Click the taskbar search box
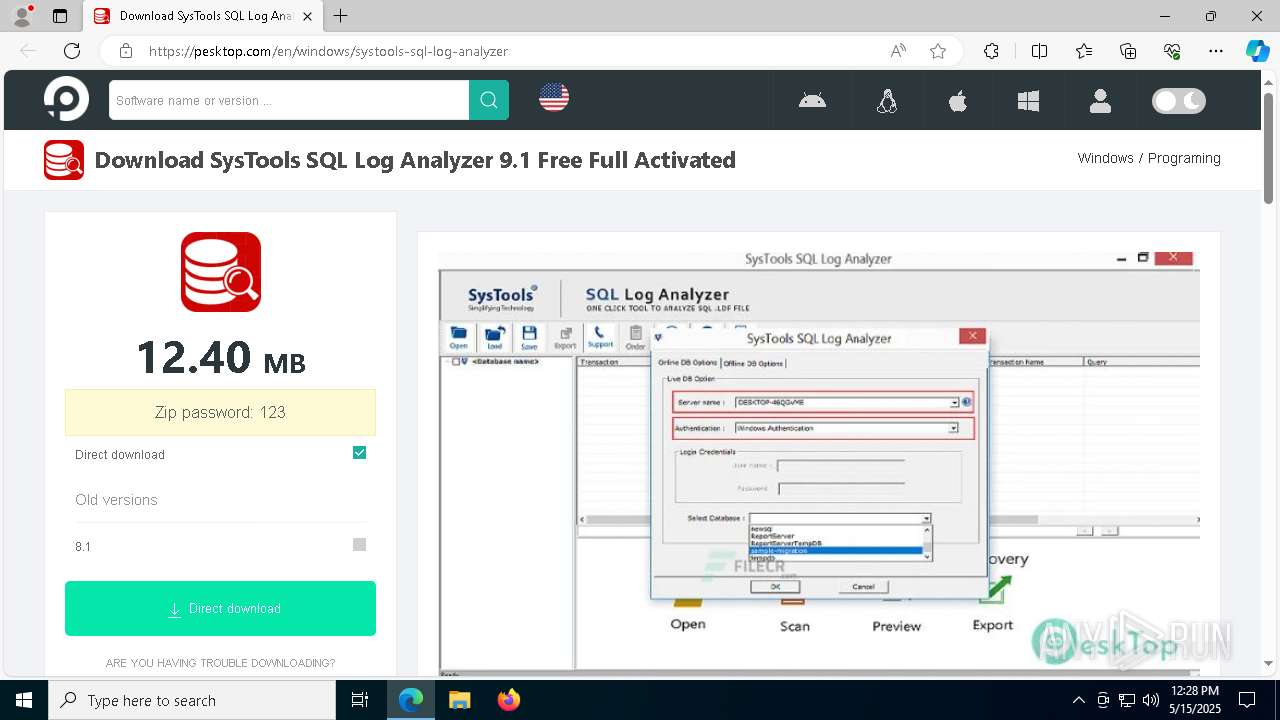This screenshot has width=1280, height=720. click(x=192, y=700)
